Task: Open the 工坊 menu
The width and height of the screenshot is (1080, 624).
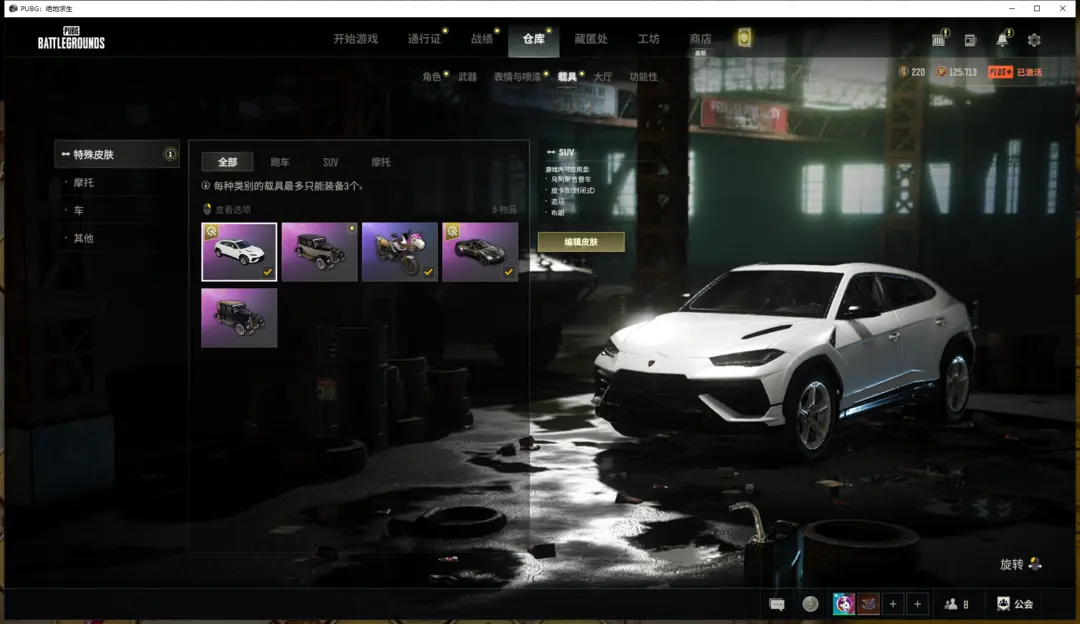Action: (x=648, y=39)
